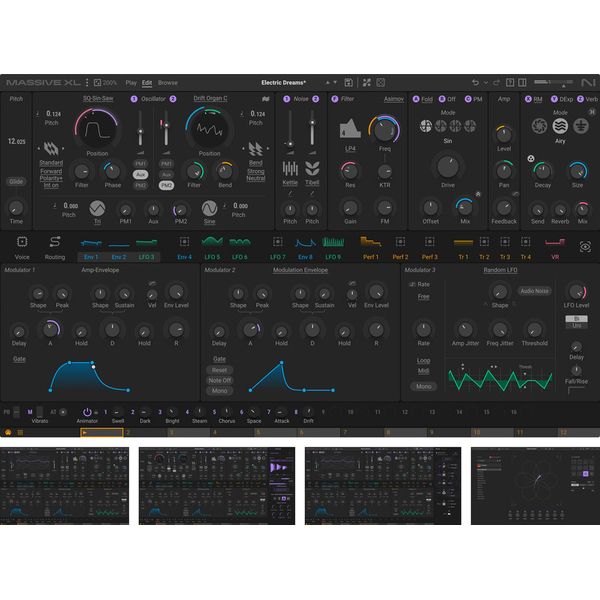Viewport: 600px width, 600px height.
Task: Toggle the side panel layout icon
Action: 522,83
